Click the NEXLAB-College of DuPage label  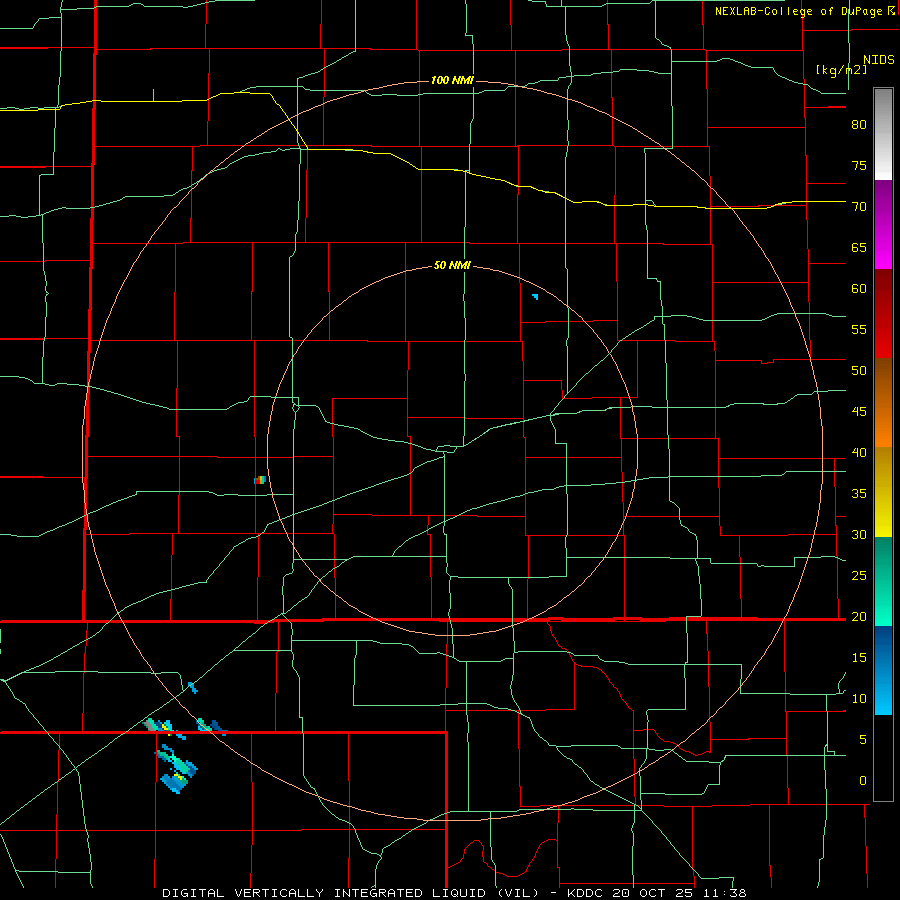click(x=799, y=11)
